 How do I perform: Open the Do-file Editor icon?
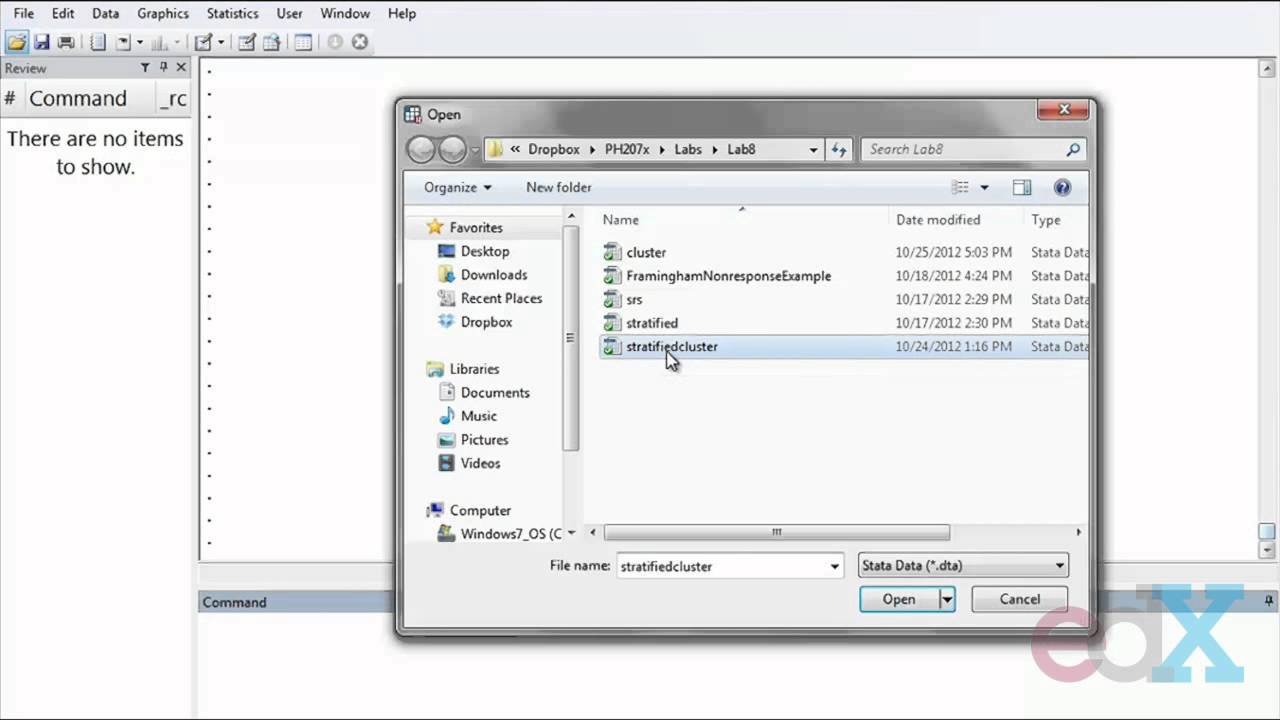point(204,42)
